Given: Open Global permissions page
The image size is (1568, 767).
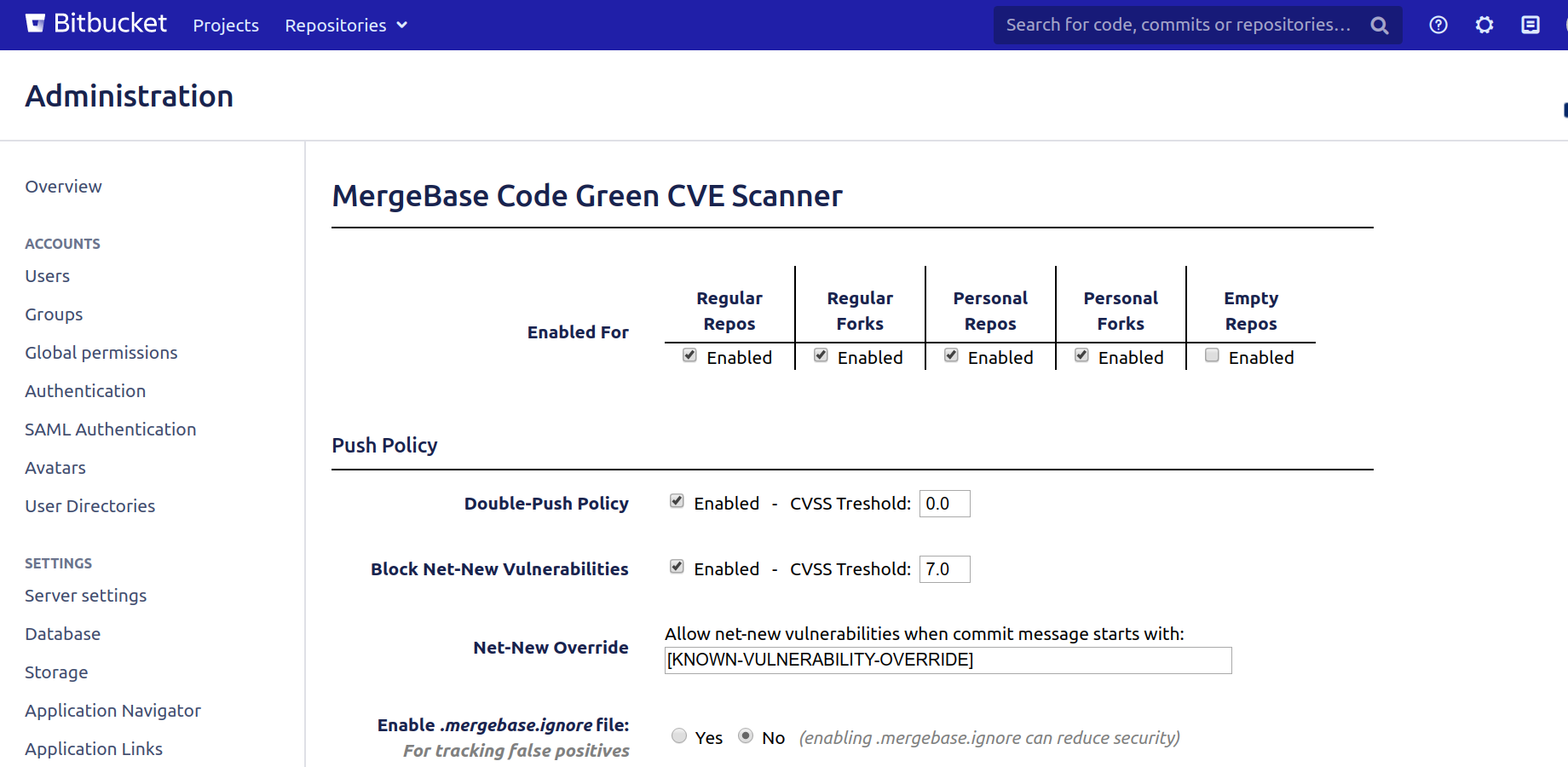Looking at the screenshot, I should (101, 353).
